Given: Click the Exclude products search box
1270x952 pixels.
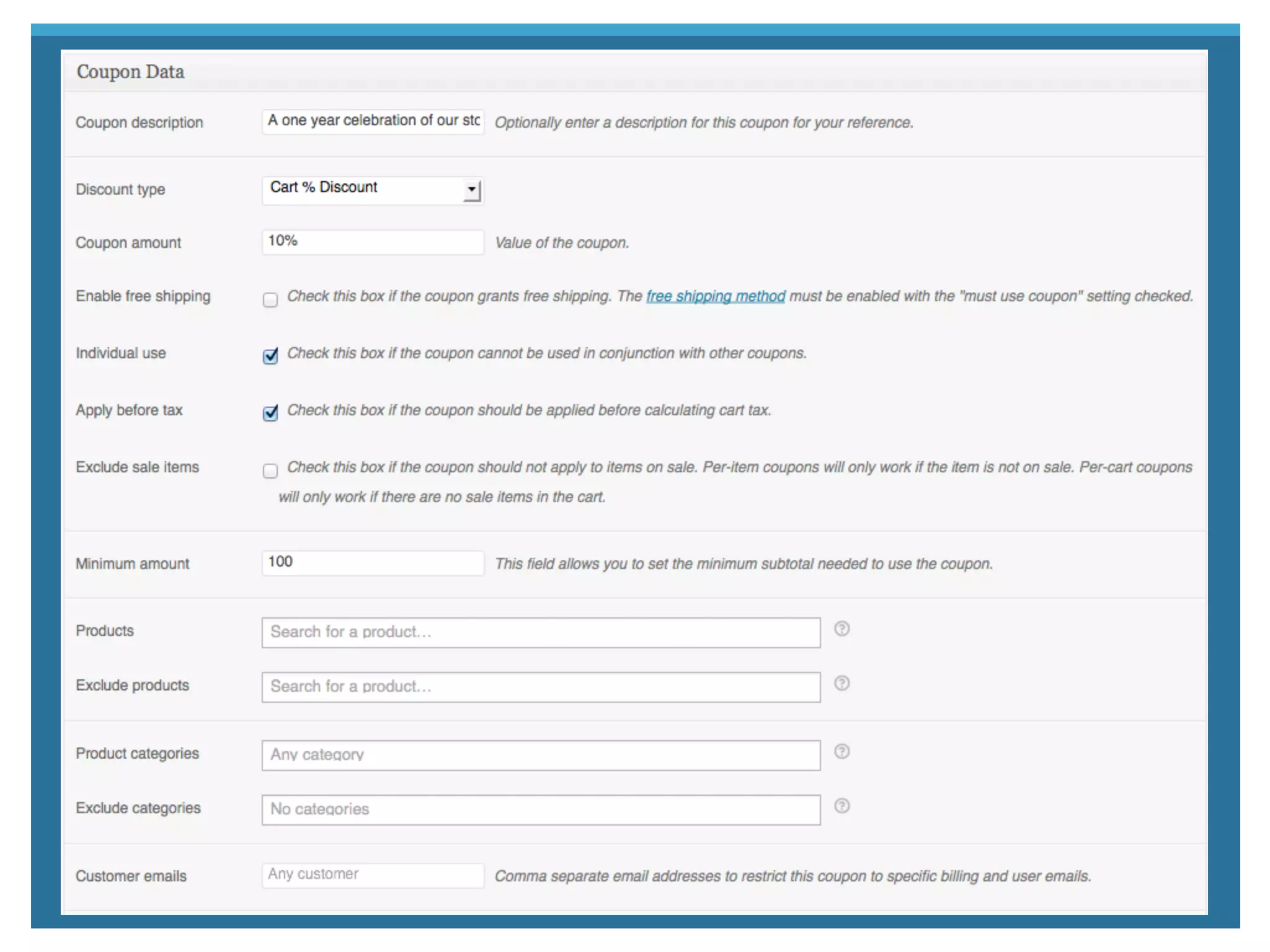Looking at the screenshot, I should (x=541, y=687).
